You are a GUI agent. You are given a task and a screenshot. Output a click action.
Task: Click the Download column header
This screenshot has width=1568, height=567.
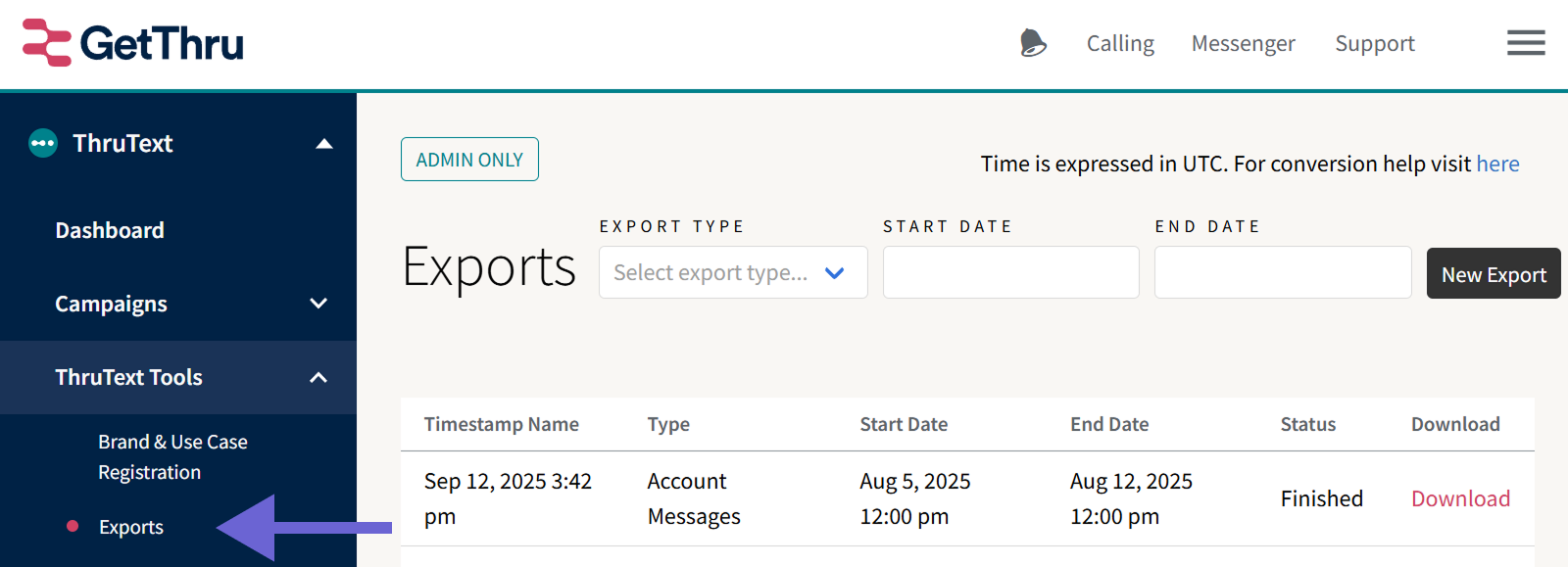(x=1455, y=424)
